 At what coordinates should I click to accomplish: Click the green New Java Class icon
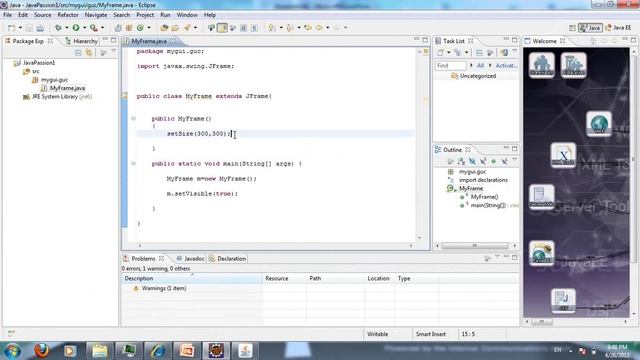pyautogui.click(x=140, y=28)
